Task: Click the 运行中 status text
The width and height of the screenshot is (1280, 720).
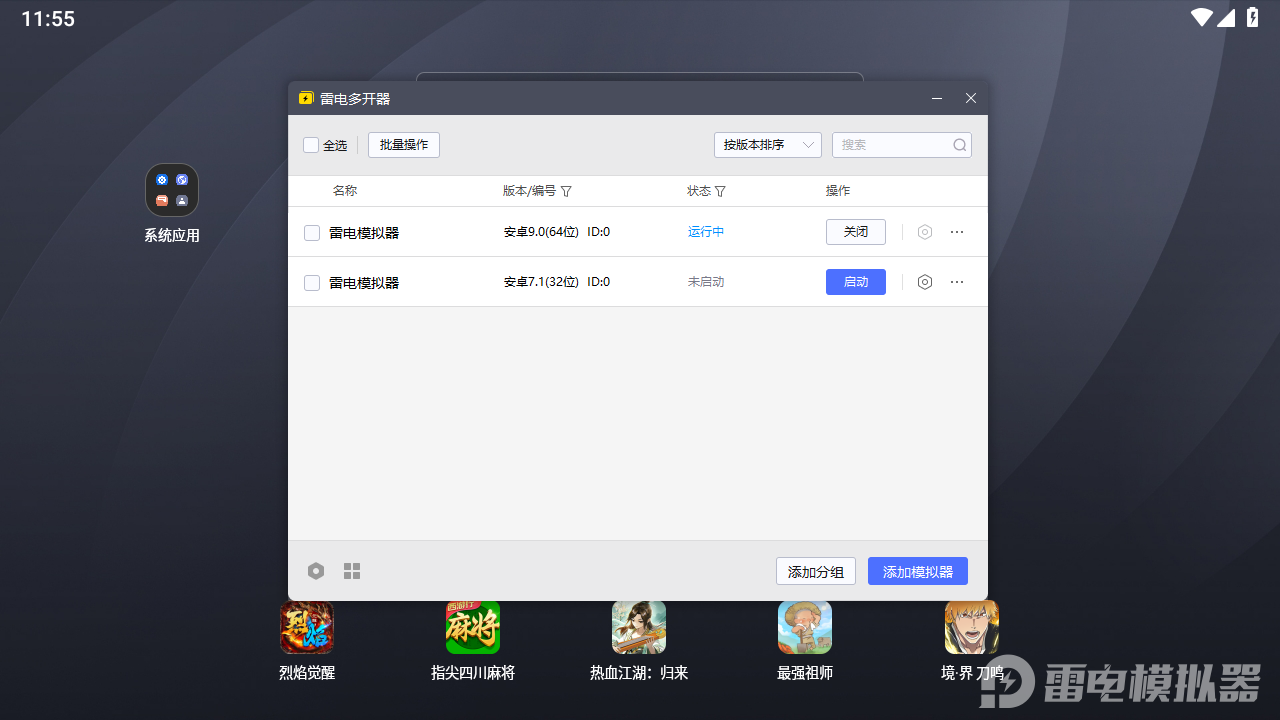Action: point(706,232)
